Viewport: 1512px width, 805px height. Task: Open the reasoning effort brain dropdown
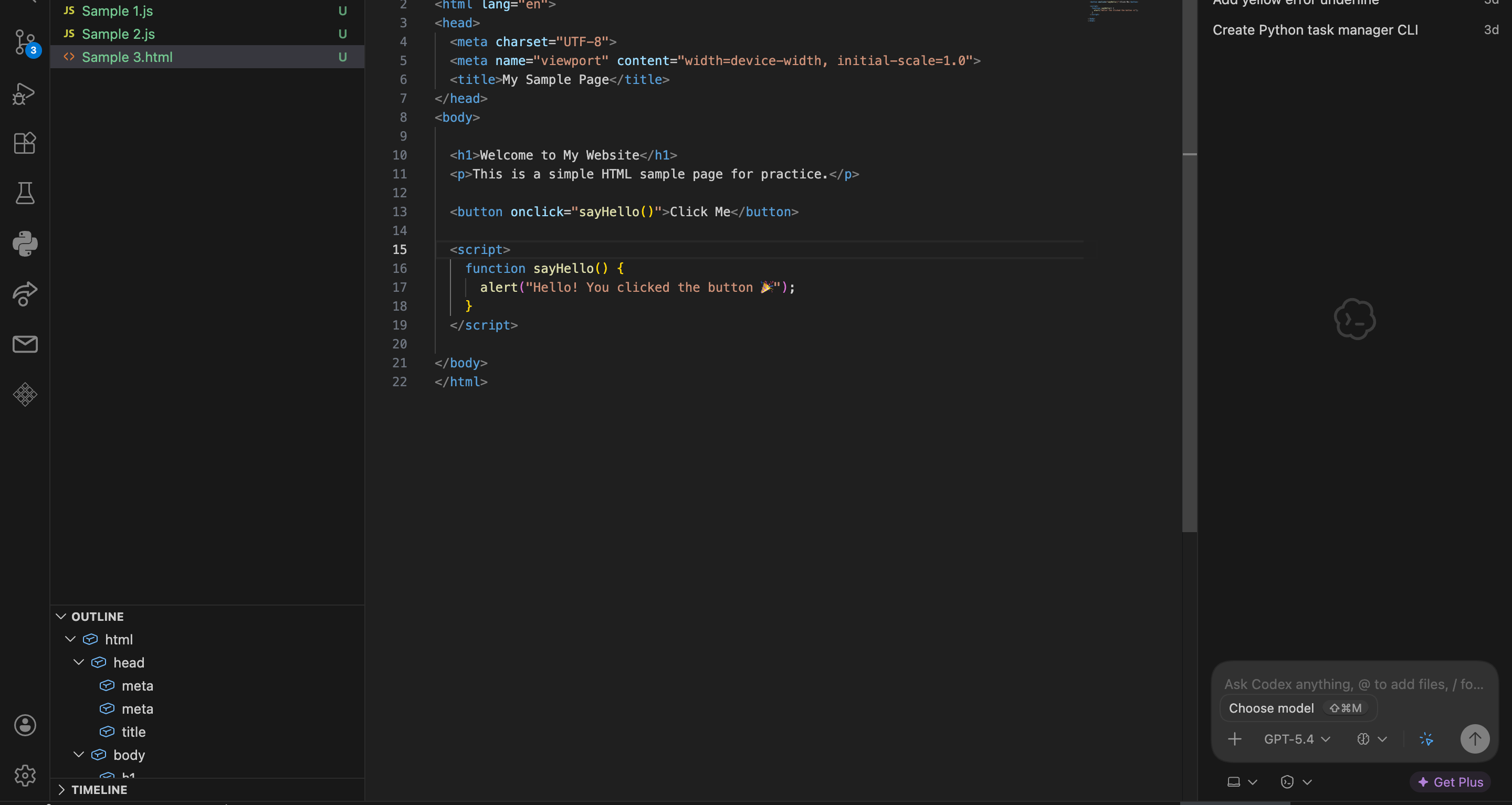click(1371, 739)
